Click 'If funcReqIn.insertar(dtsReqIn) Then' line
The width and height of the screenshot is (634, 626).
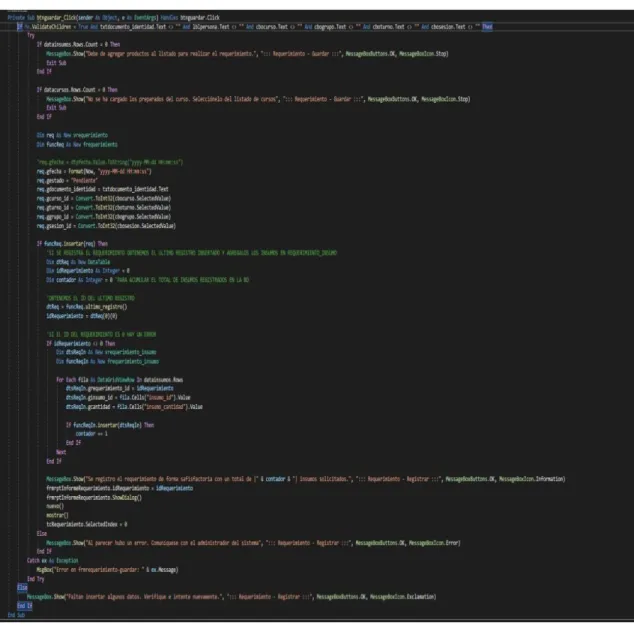point(110,425)
